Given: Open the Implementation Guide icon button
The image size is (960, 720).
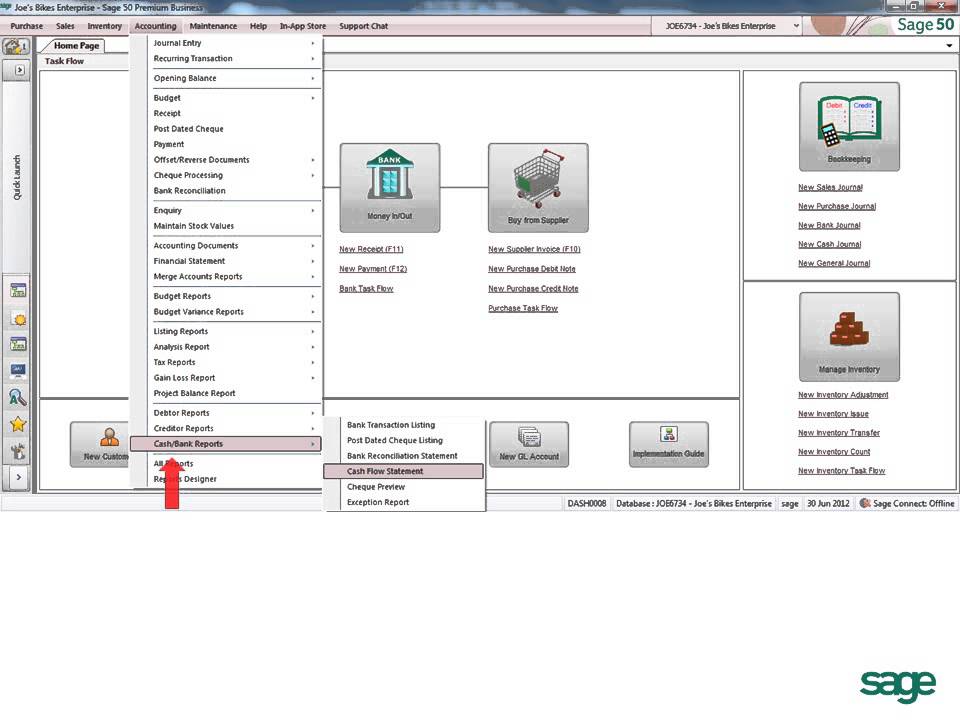Looking at the screenshot, I should coord(669,444).
